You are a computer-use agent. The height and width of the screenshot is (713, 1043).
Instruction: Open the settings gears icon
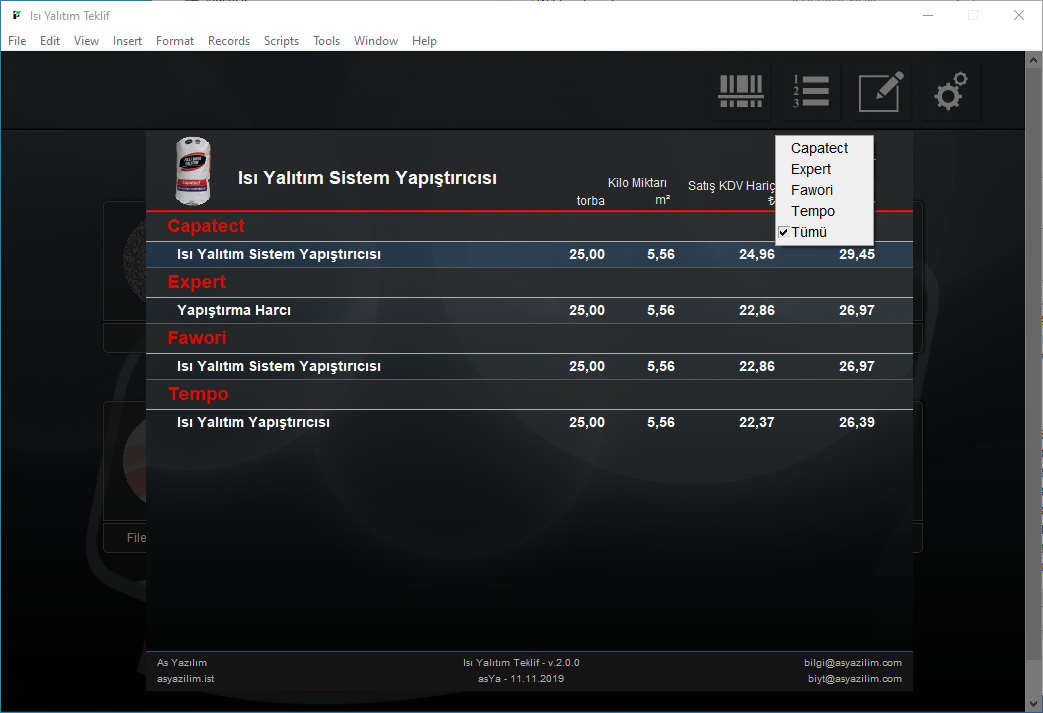tap(951, 91)
